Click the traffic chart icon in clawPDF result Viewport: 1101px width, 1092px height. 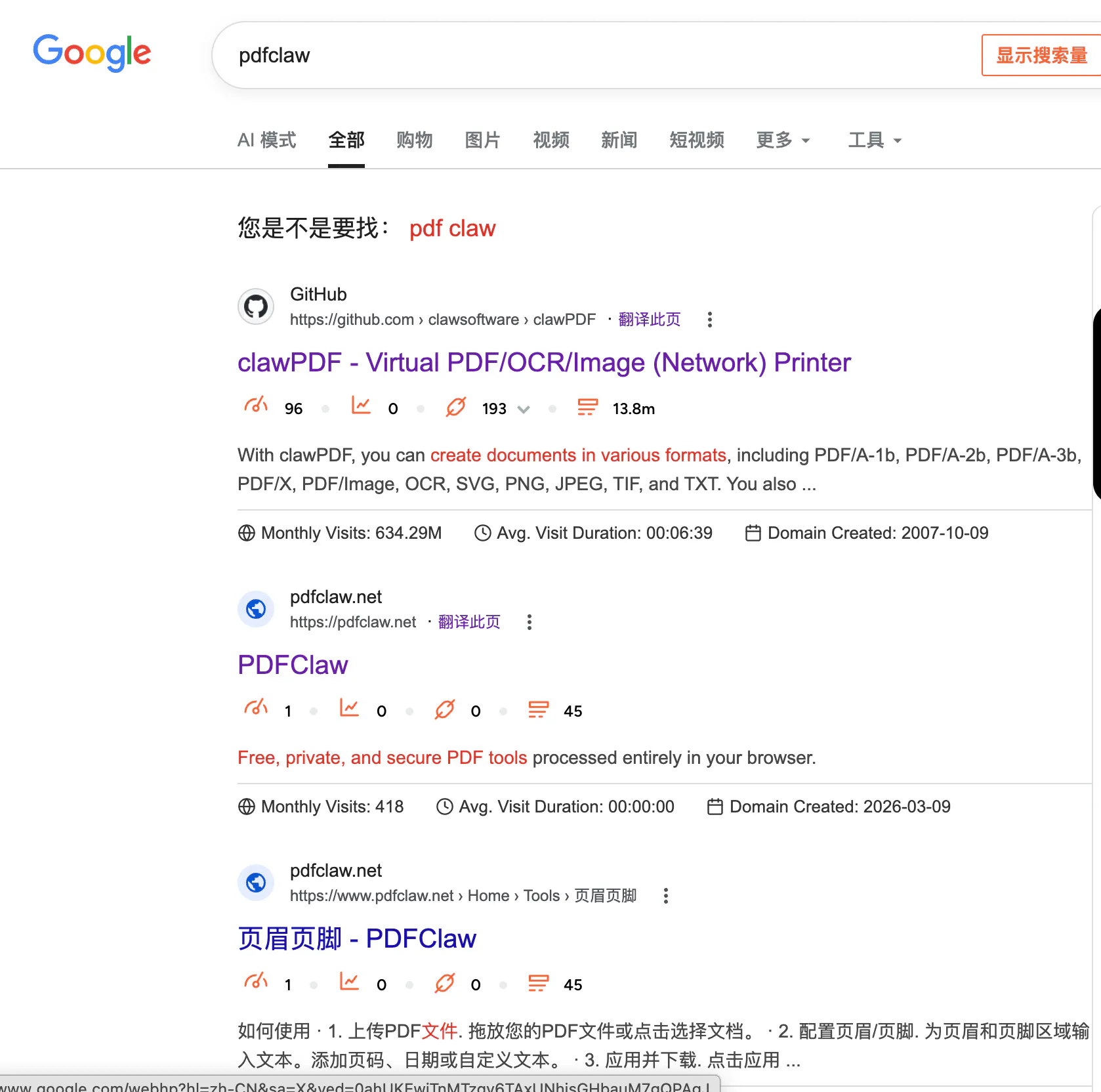(361, 406)
